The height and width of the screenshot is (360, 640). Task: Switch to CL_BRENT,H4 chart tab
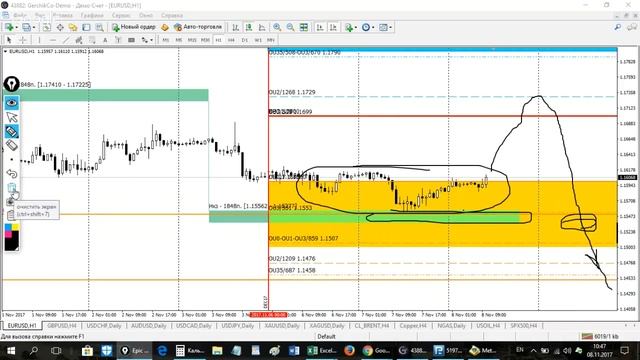(372, 326)
